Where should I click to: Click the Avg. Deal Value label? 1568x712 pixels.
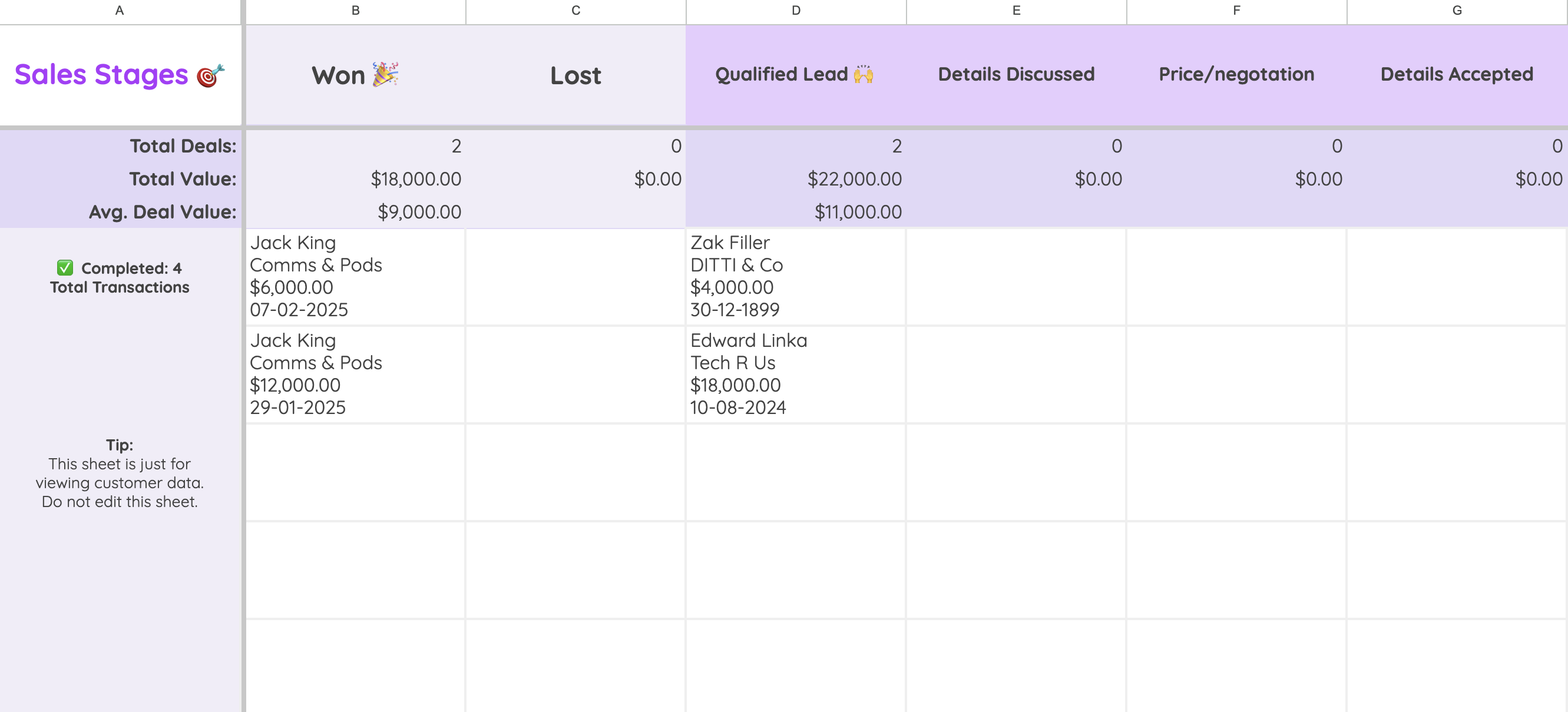pos(163,212)
